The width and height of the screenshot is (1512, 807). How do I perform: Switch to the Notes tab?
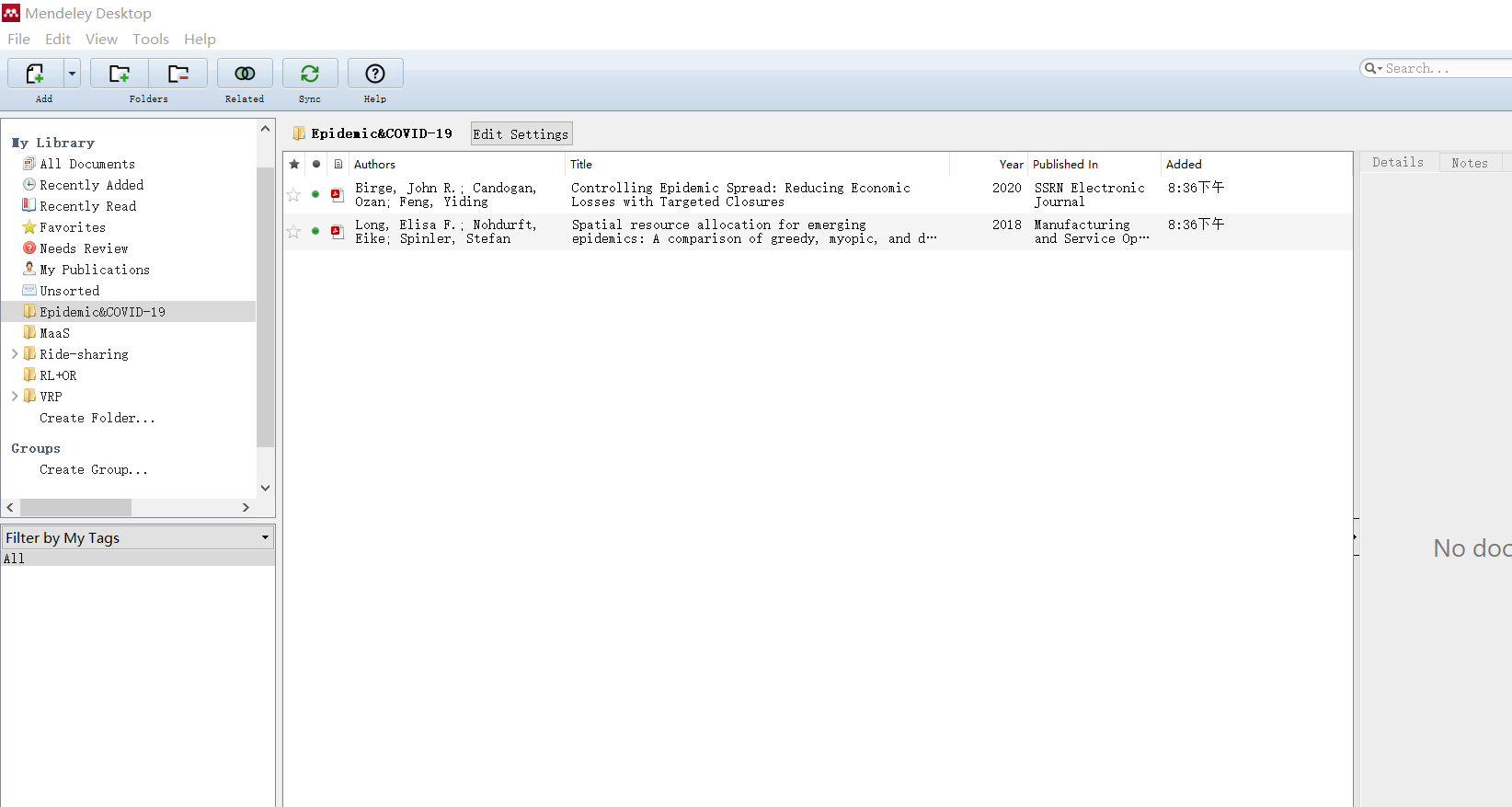click(x=1470, y=163)
